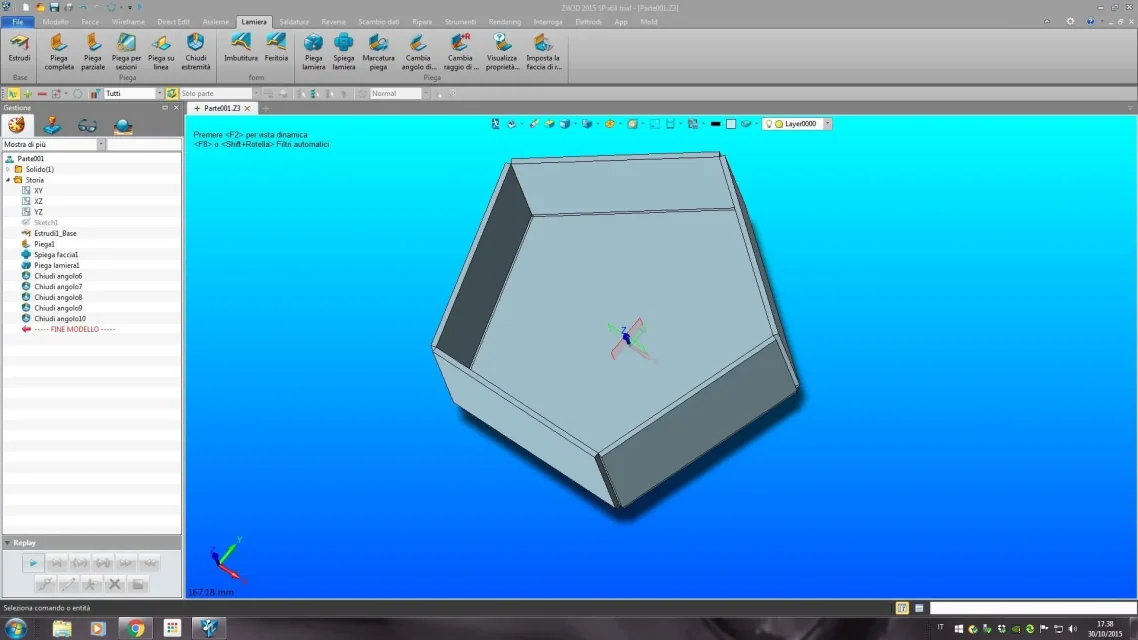Click the shaded cube display icon
Screen dimensions: 1138x640
click(x=565, y=124)
